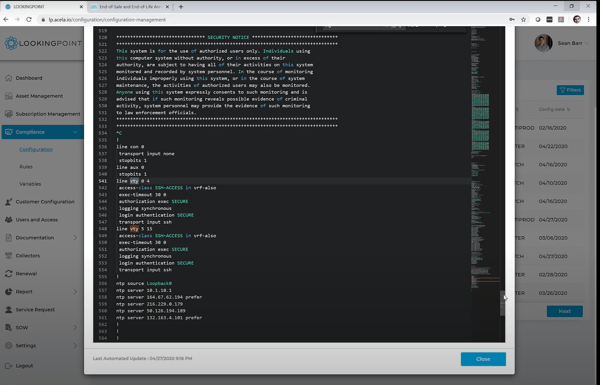This screenshot has width=600, height=385.
Task: Select the 04/22/2020 config date cell
Action: click(x=553, y=146)
